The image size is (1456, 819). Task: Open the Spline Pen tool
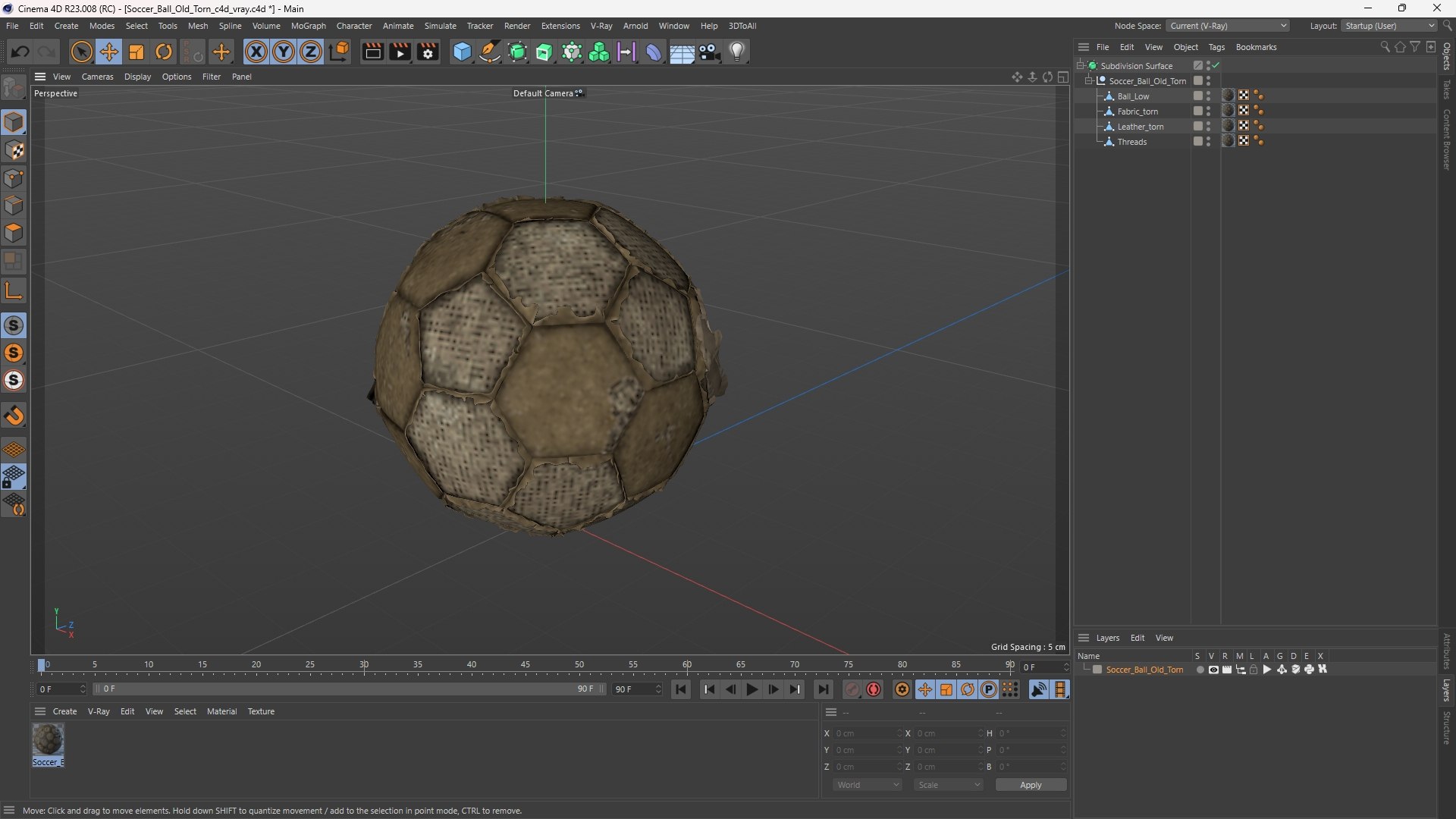pyautogui.click(x=490, y=52)
